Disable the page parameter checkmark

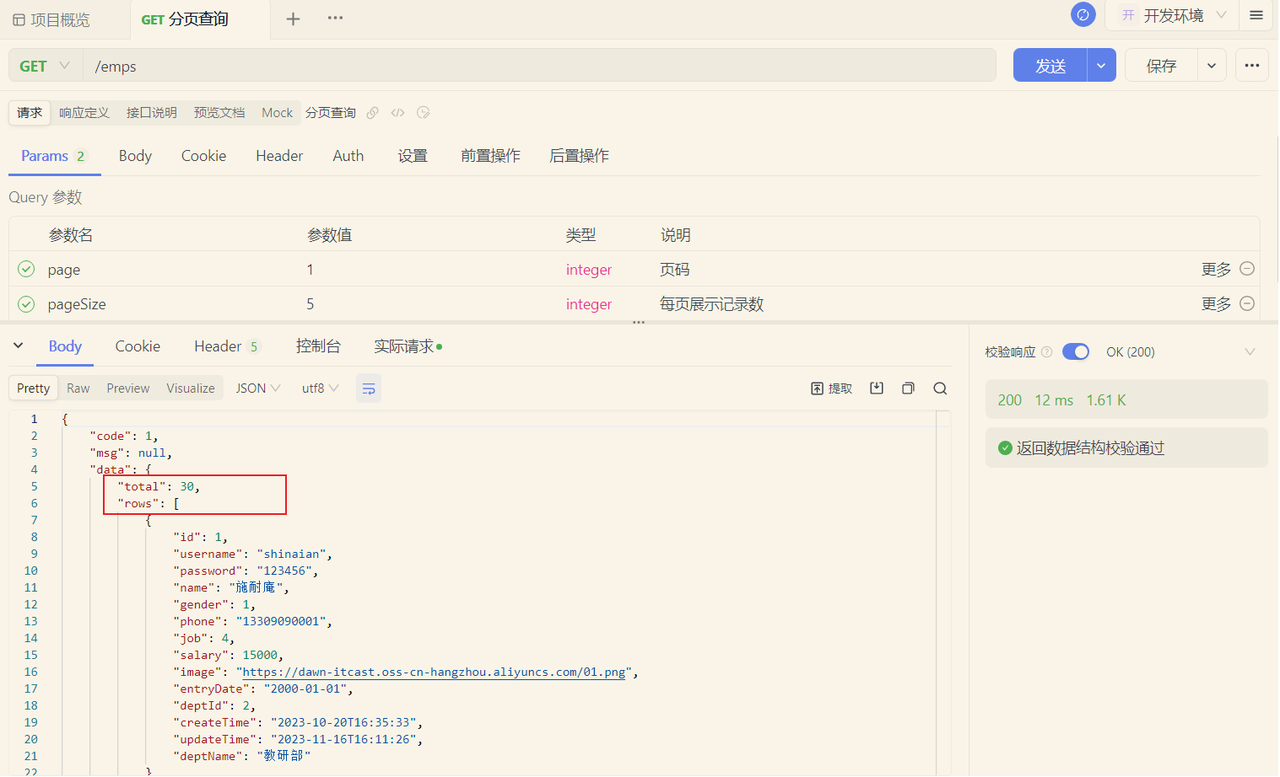[26, 269]
